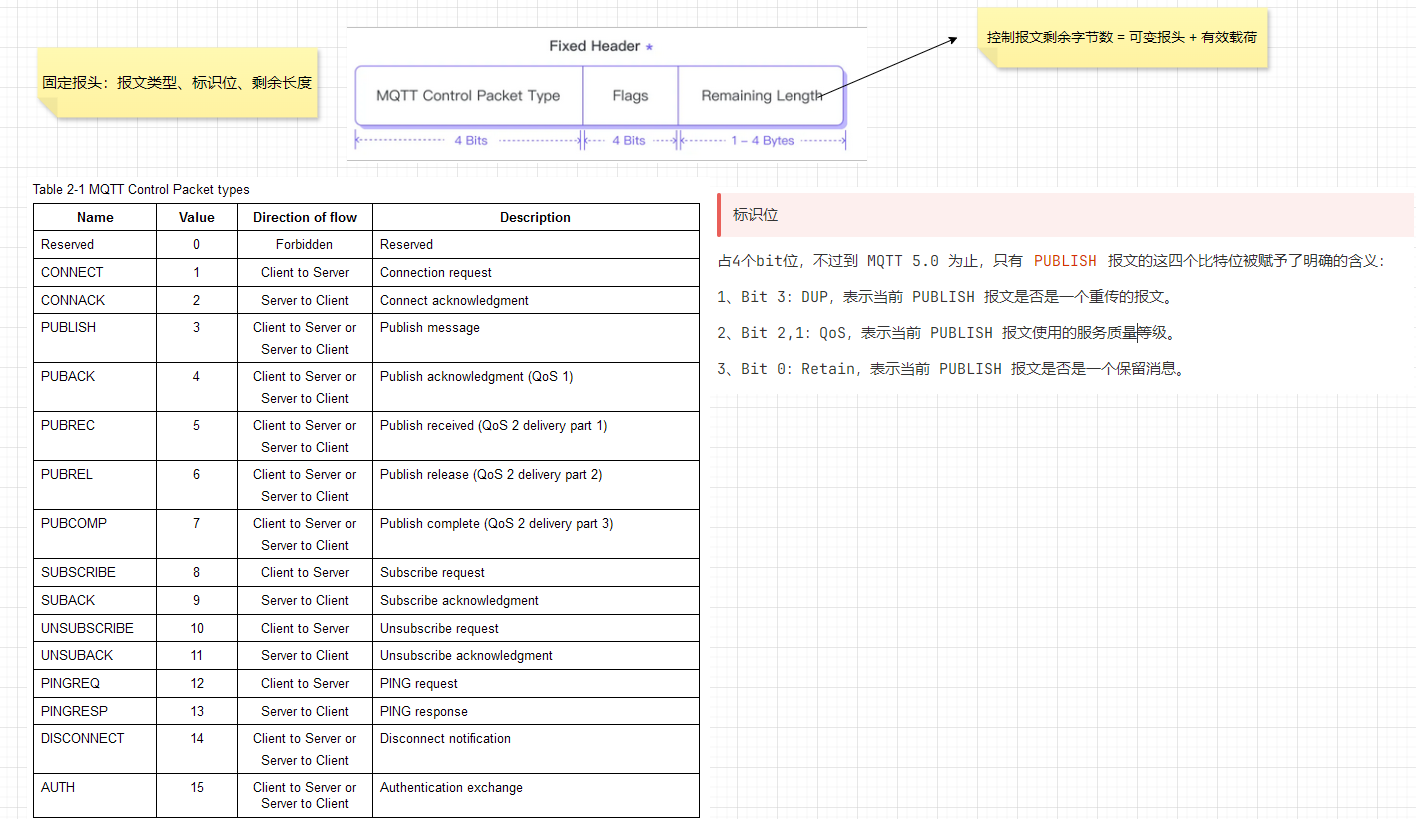Click the red PUBLISH code word in the paragraph
This screenshot has height=819, width=1416.
(1065, 260)
